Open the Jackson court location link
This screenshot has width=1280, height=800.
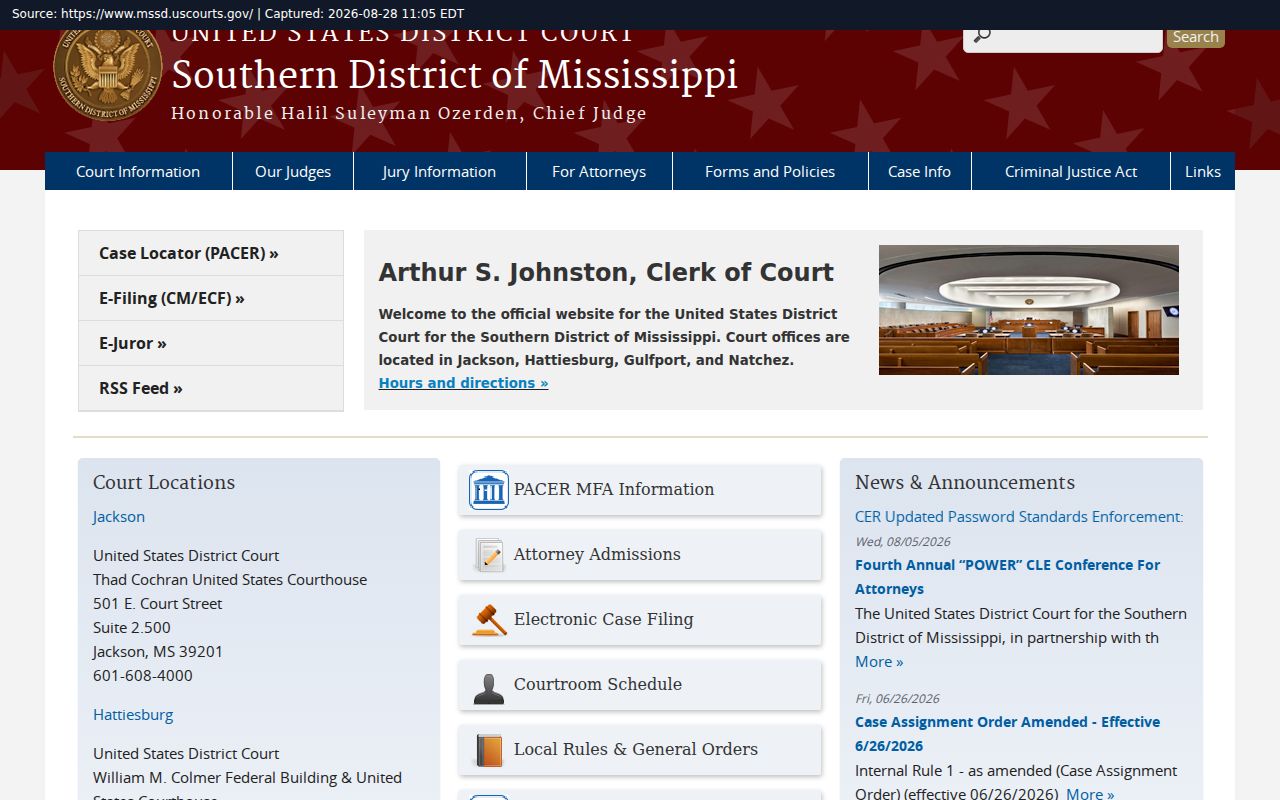coord(119,516)
